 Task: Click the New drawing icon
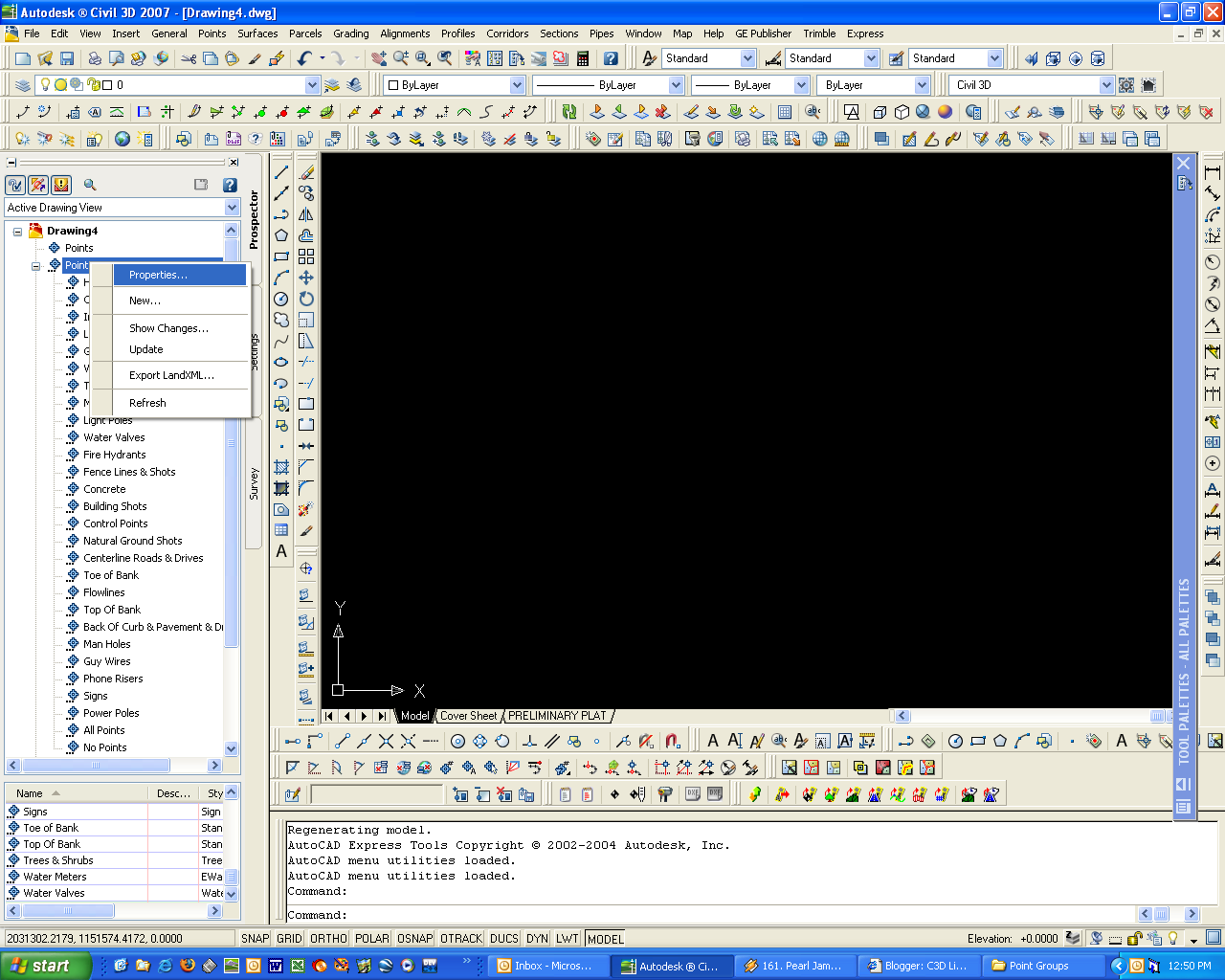click(x=22, y=58)
